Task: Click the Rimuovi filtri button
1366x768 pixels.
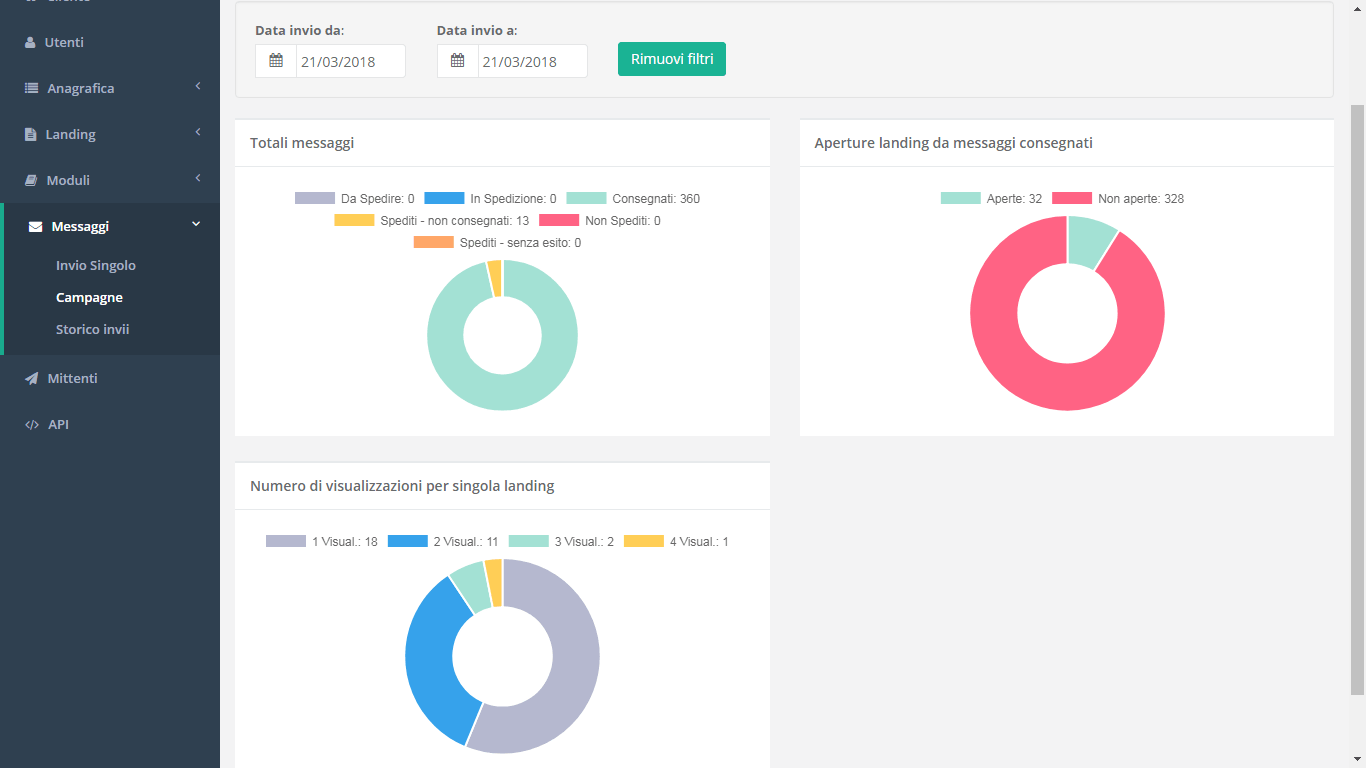Action: [x=672, y=59]
